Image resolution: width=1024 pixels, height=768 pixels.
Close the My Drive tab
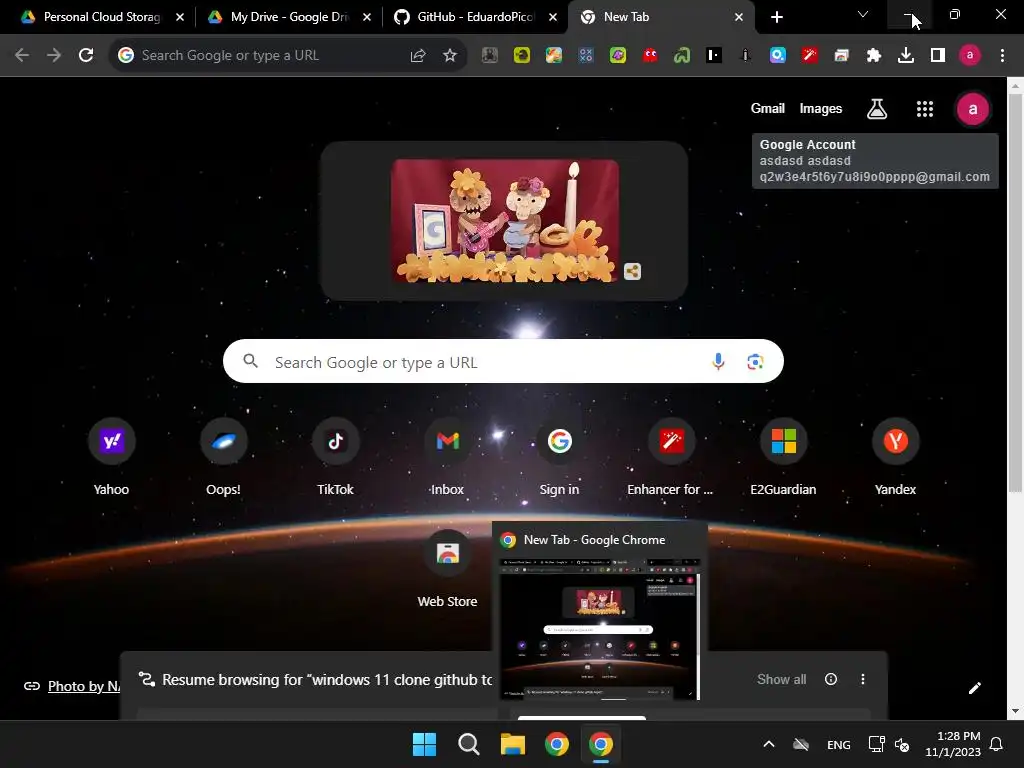click(x=367, y=17)
